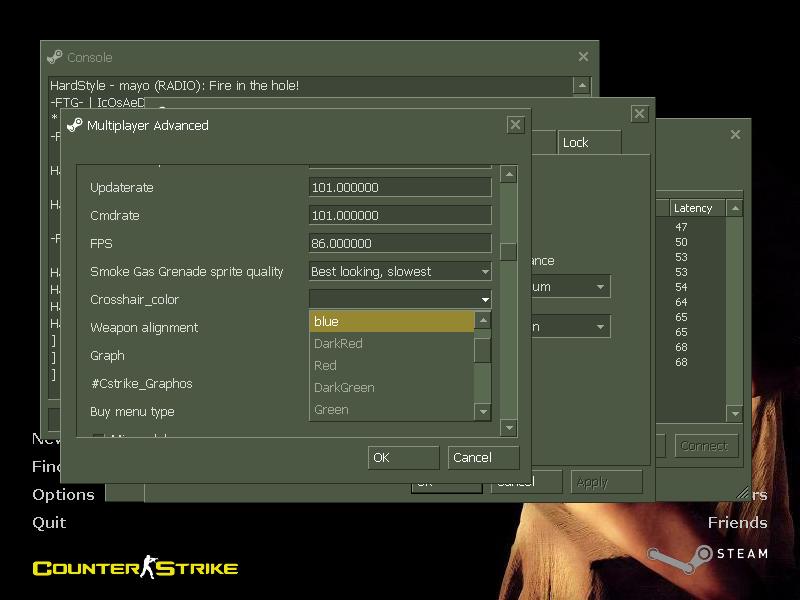Click in the FPS value field

click(x=400, y=243)
